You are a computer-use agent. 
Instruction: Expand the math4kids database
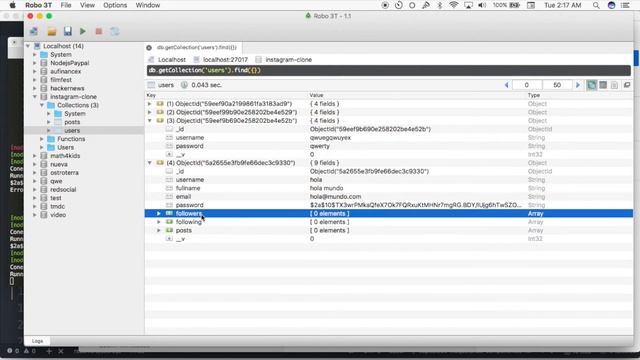click(35, 156)
